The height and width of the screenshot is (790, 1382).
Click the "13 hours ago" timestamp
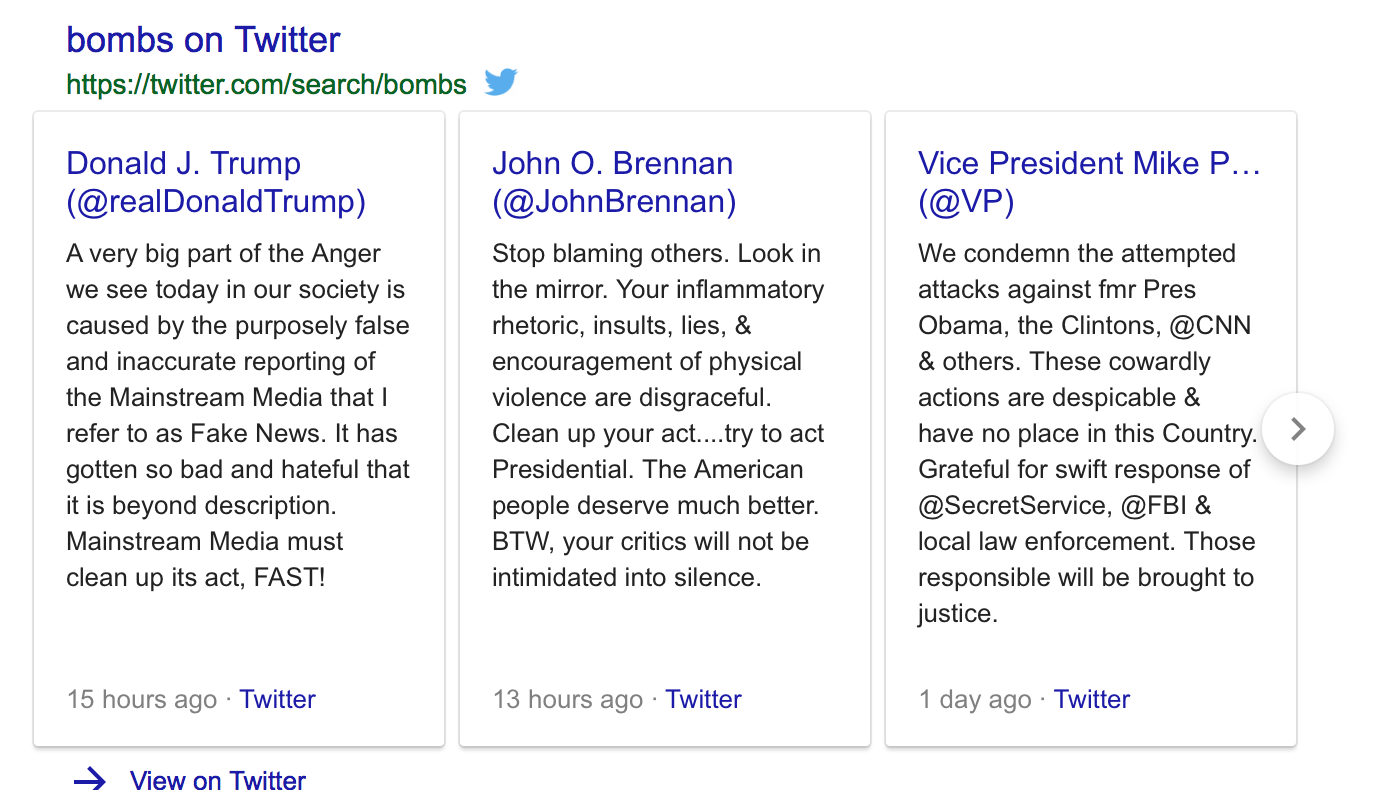point(567,699)
